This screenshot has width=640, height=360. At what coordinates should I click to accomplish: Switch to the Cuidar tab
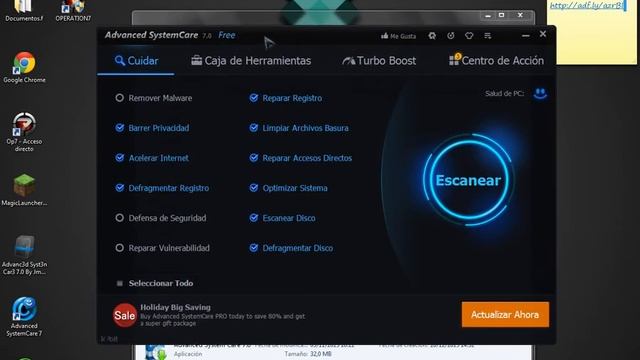click(x=136, y=61)
